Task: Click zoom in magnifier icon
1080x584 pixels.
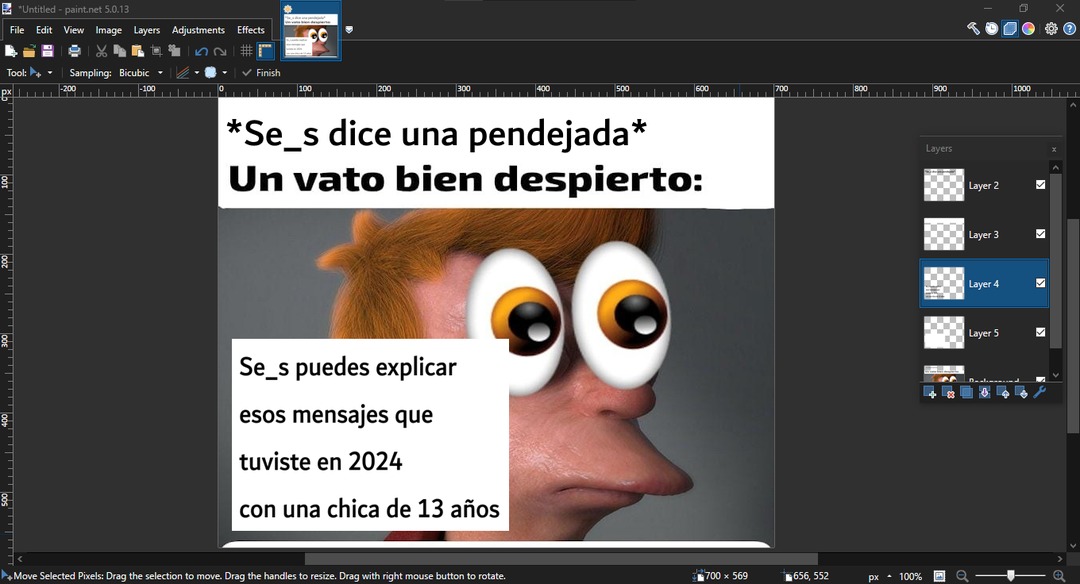Action: 1059,576
